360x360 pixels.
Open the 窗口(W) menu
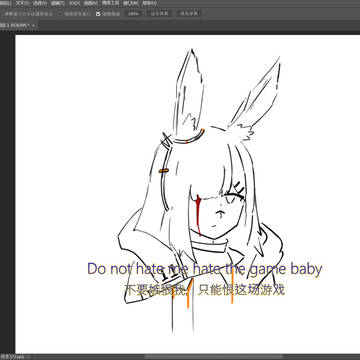(x=130, y=3)
